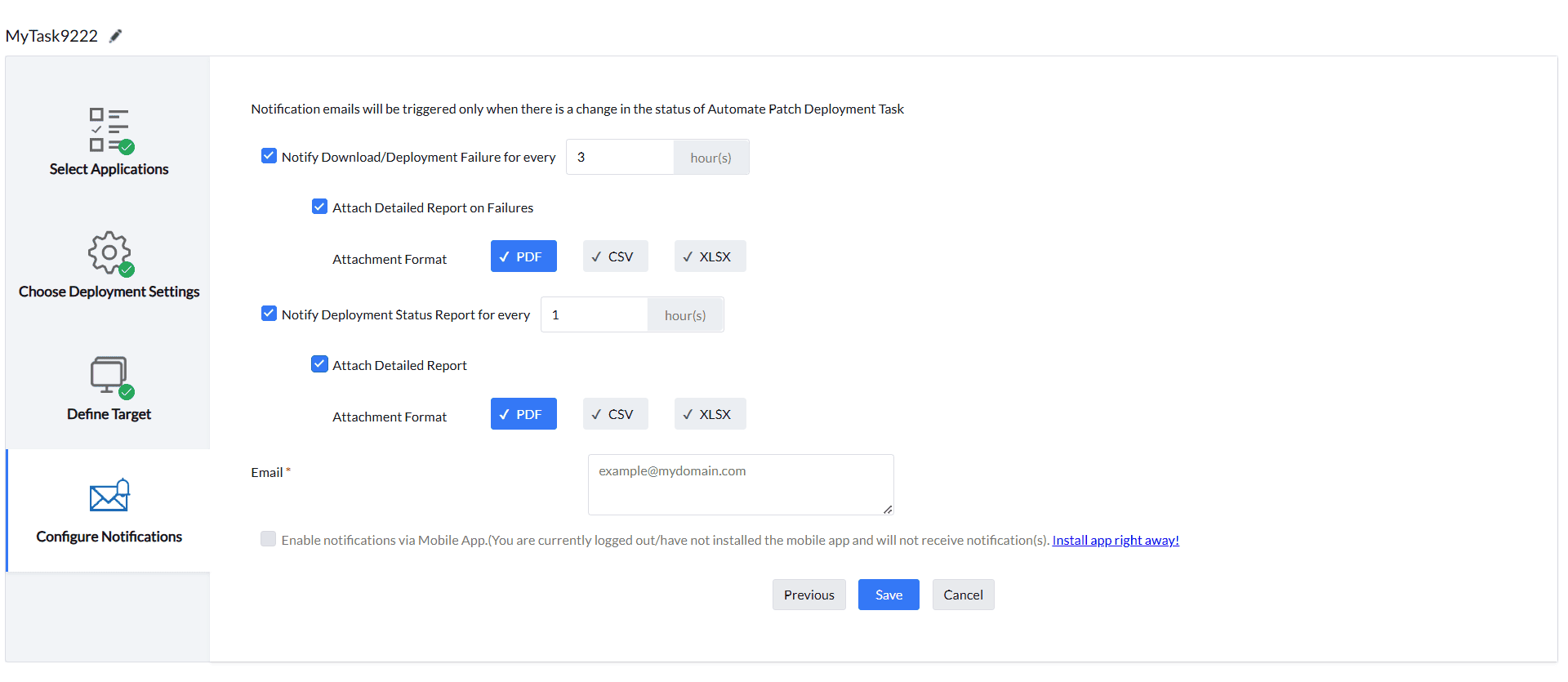The width and height of the screenshot is (1568, 682).
Task: Click the Choose Deployment Settings gear icon
Action: click(x=109, y=252)
